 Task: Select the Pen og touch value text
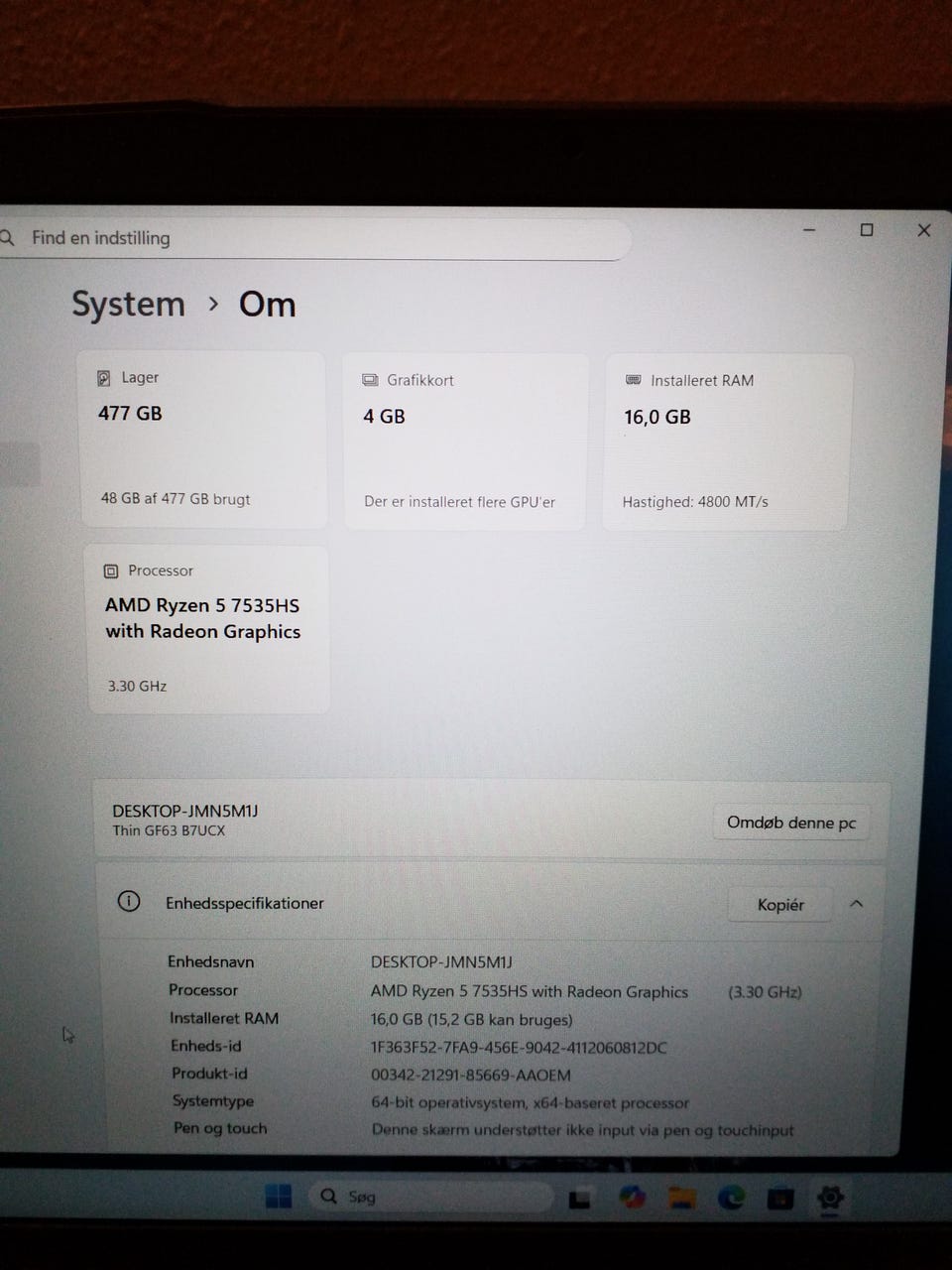pyautogui.click(x=582, y=1129)
